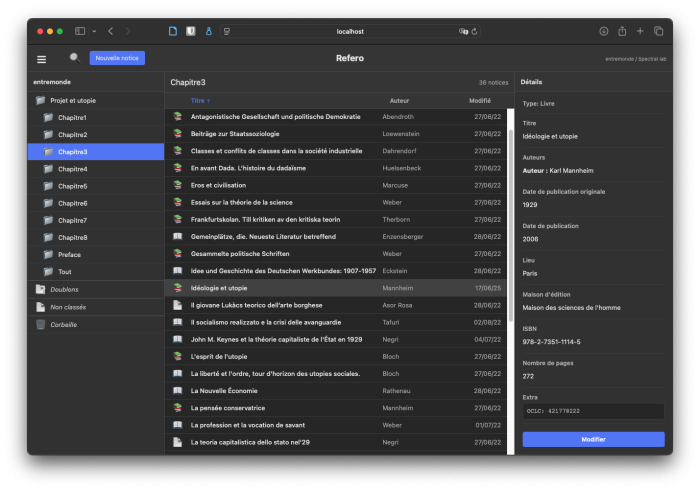Click the Safari share icon

622,31
